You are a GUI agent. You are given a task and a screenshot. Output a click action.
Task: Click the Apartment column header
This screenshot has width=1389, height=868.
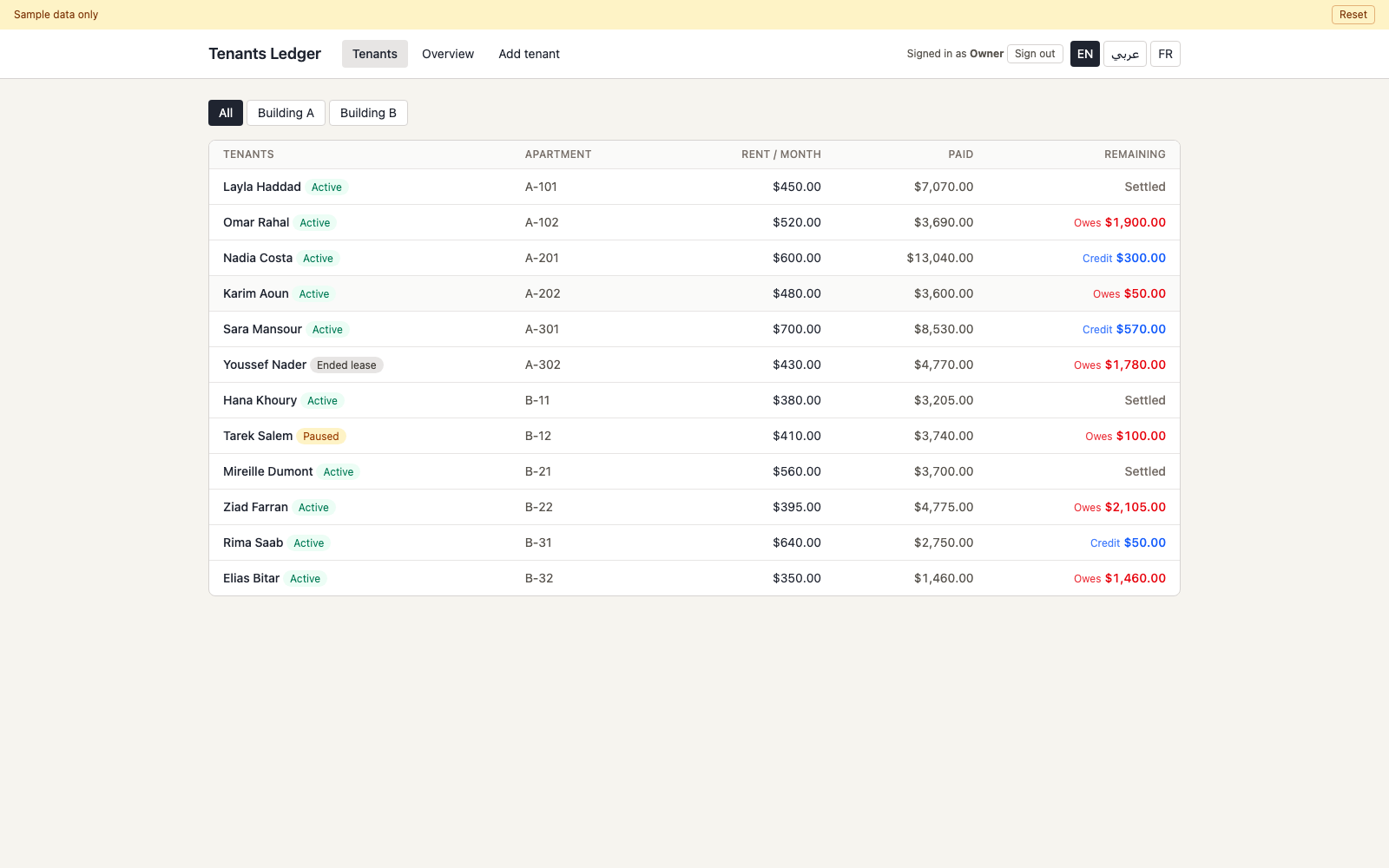coord(558,155)
